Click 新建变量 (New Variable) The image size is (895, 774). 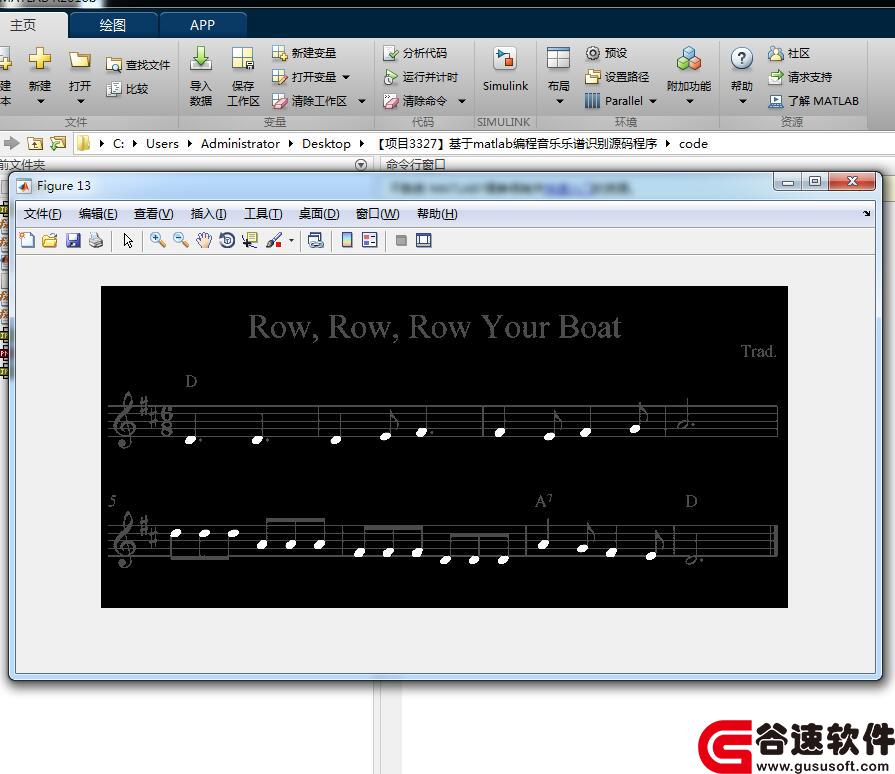click(x=304, y=53)
